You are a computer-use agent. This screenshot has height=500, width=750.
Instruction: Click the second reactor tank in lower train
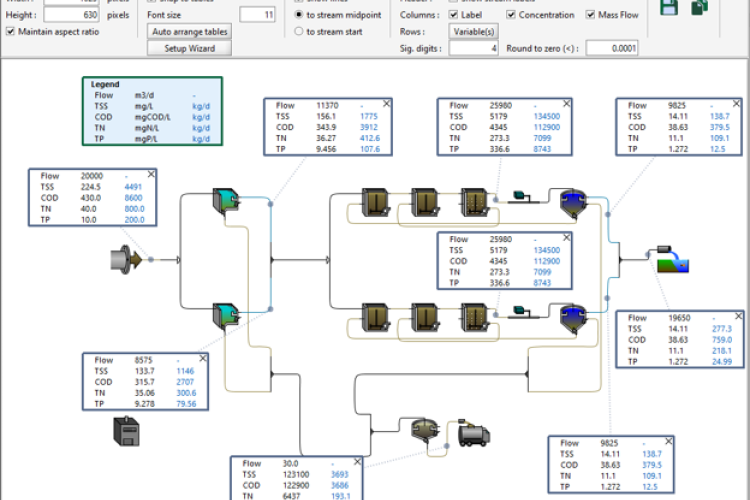425,317
